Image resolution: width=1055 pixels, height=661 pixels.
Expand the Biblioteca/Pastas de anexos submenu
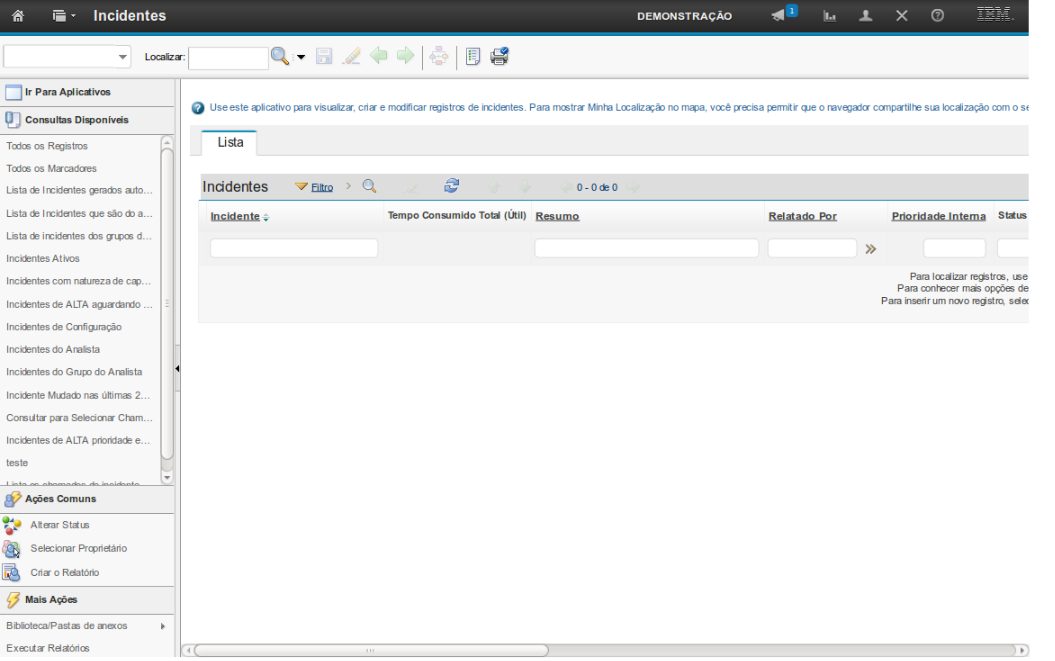point(162,626)
